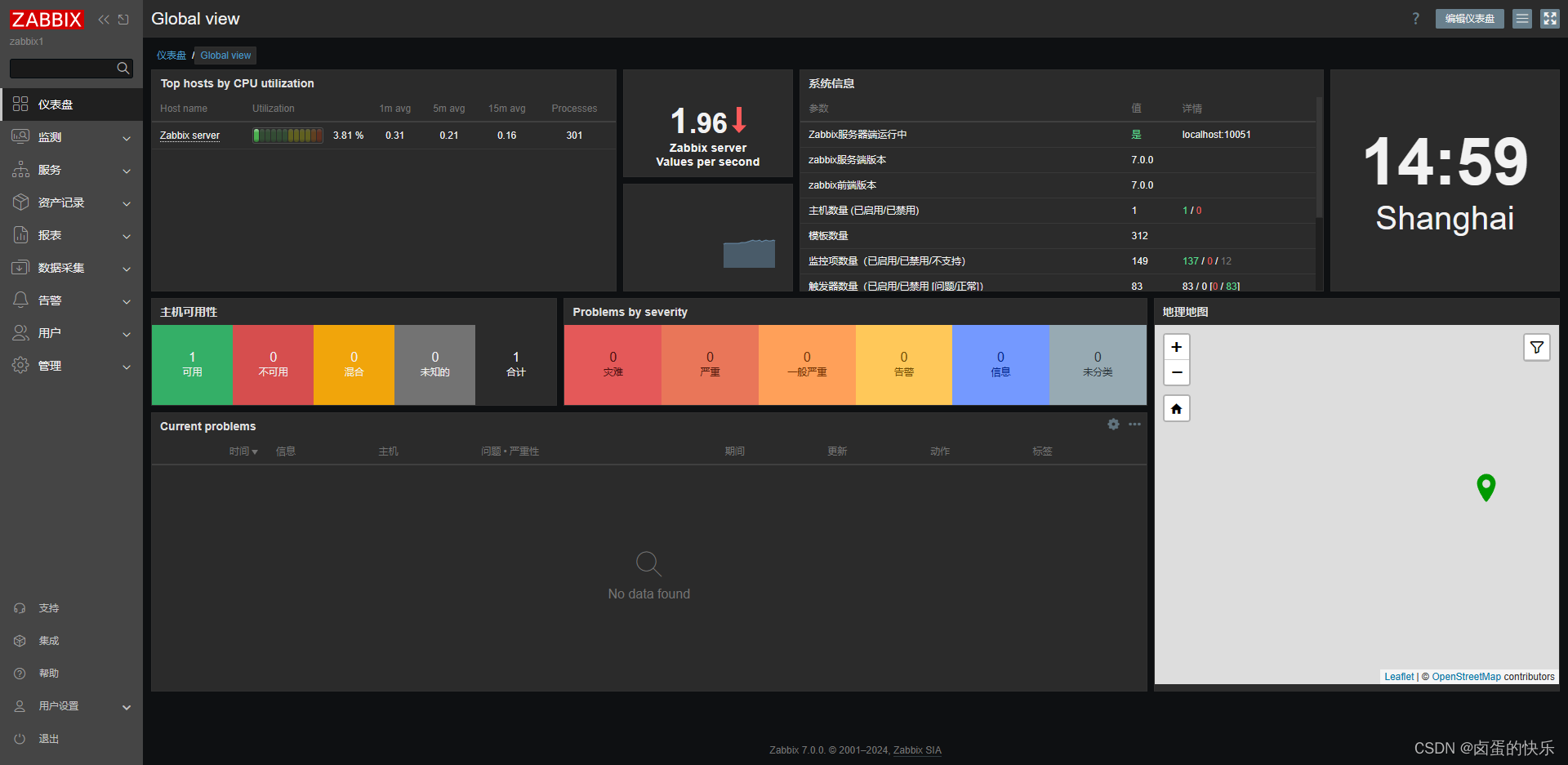The image size is (1568, 765).
Task: Click the green map marker pin
Action: pyautogui.click(x=1486, y=487)
